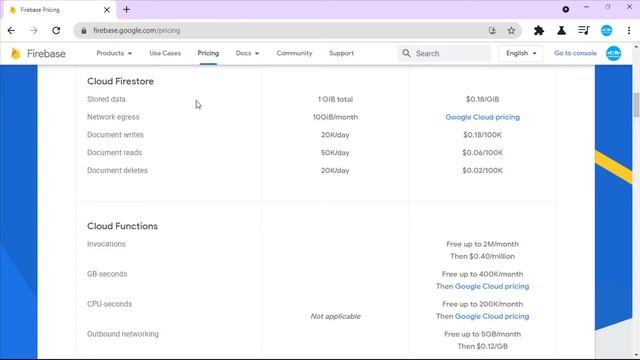The height and width of the screenshot is (360, 640).
Task: Click the Free up to 5GB/month text
Action: click(x=482, y=334)
